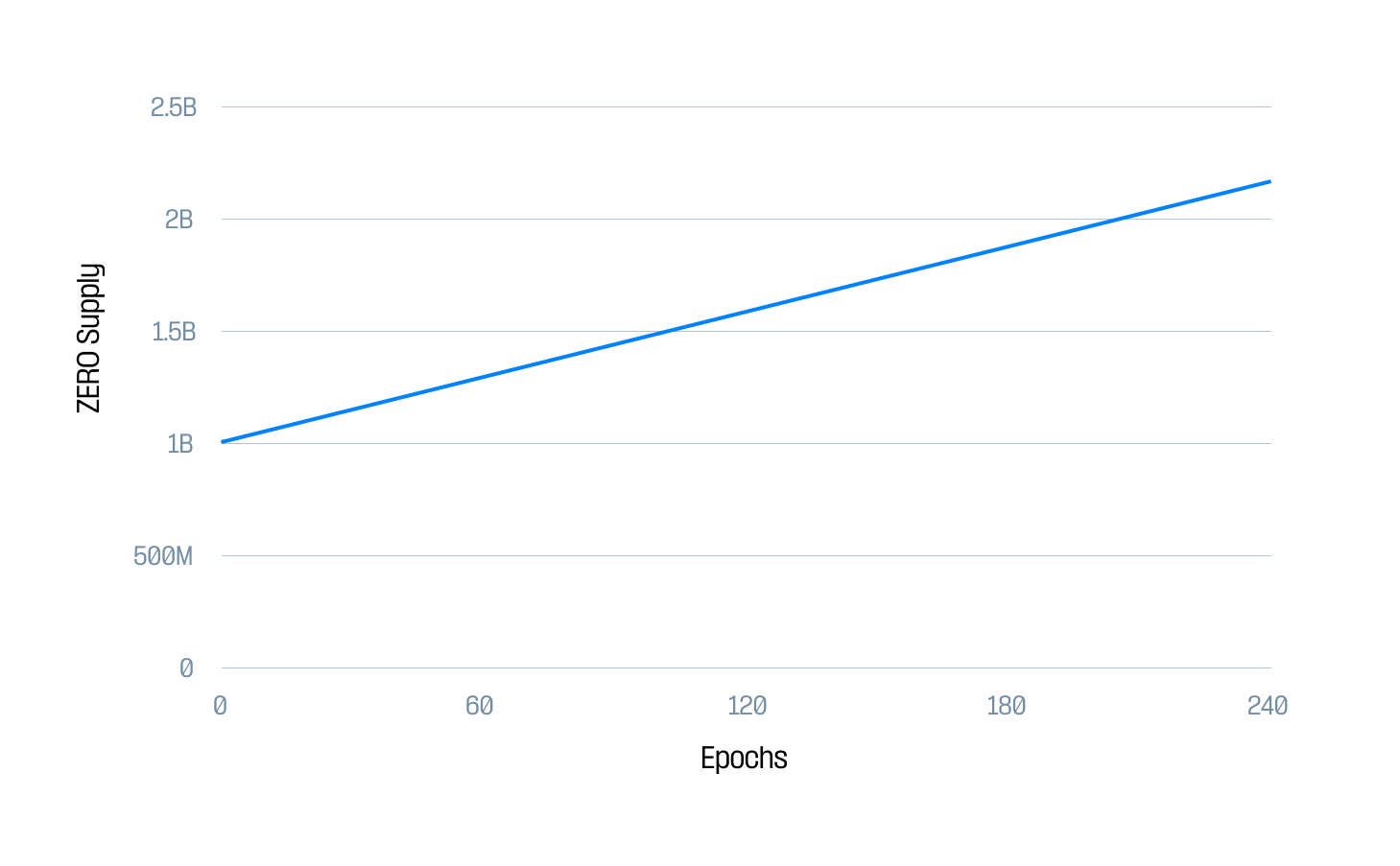Click the x-axis tick label 240

[1268, 706]
